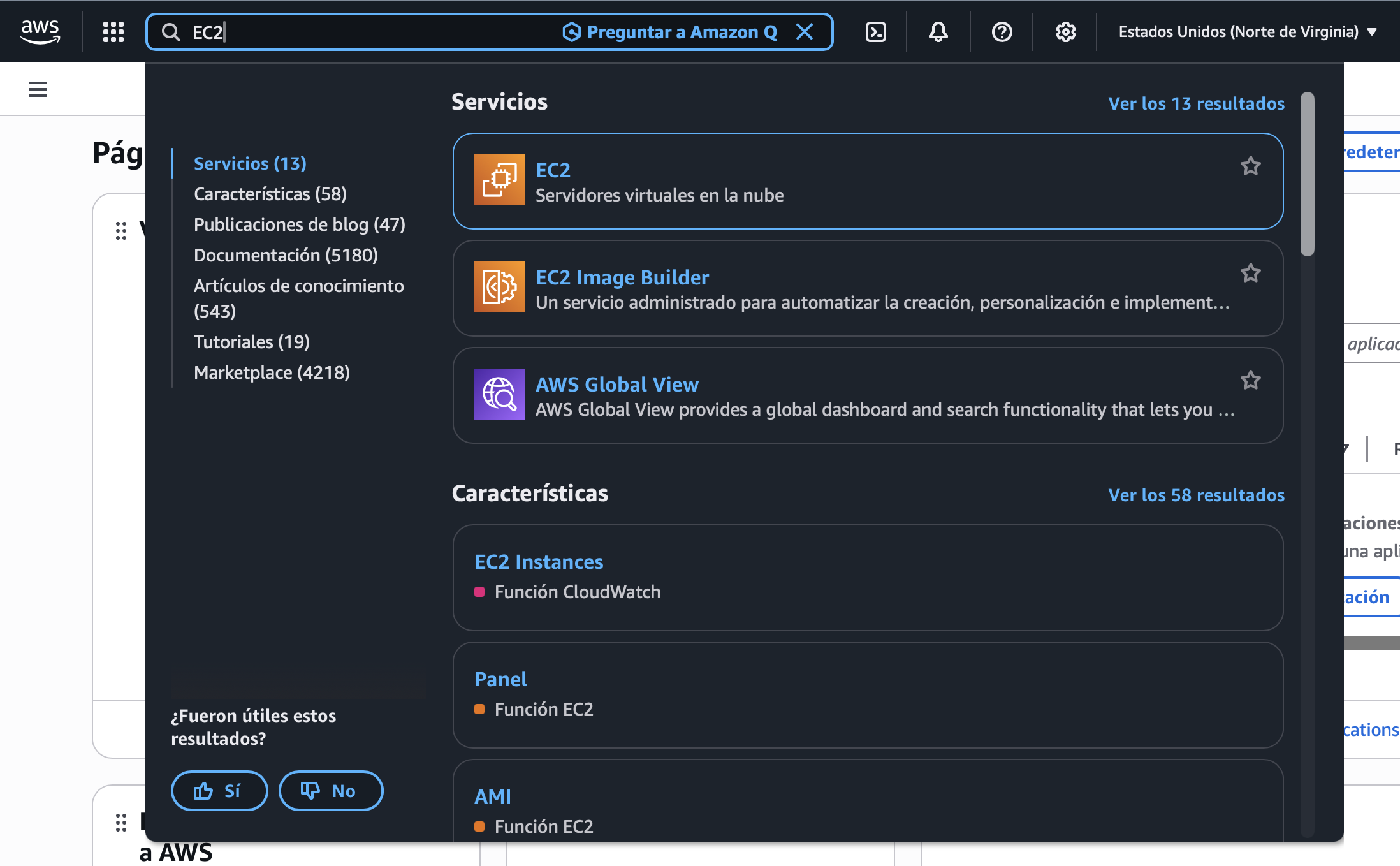
Task: Click the Sí thumbs-up feedback button
Action: [x=219, y=791]
